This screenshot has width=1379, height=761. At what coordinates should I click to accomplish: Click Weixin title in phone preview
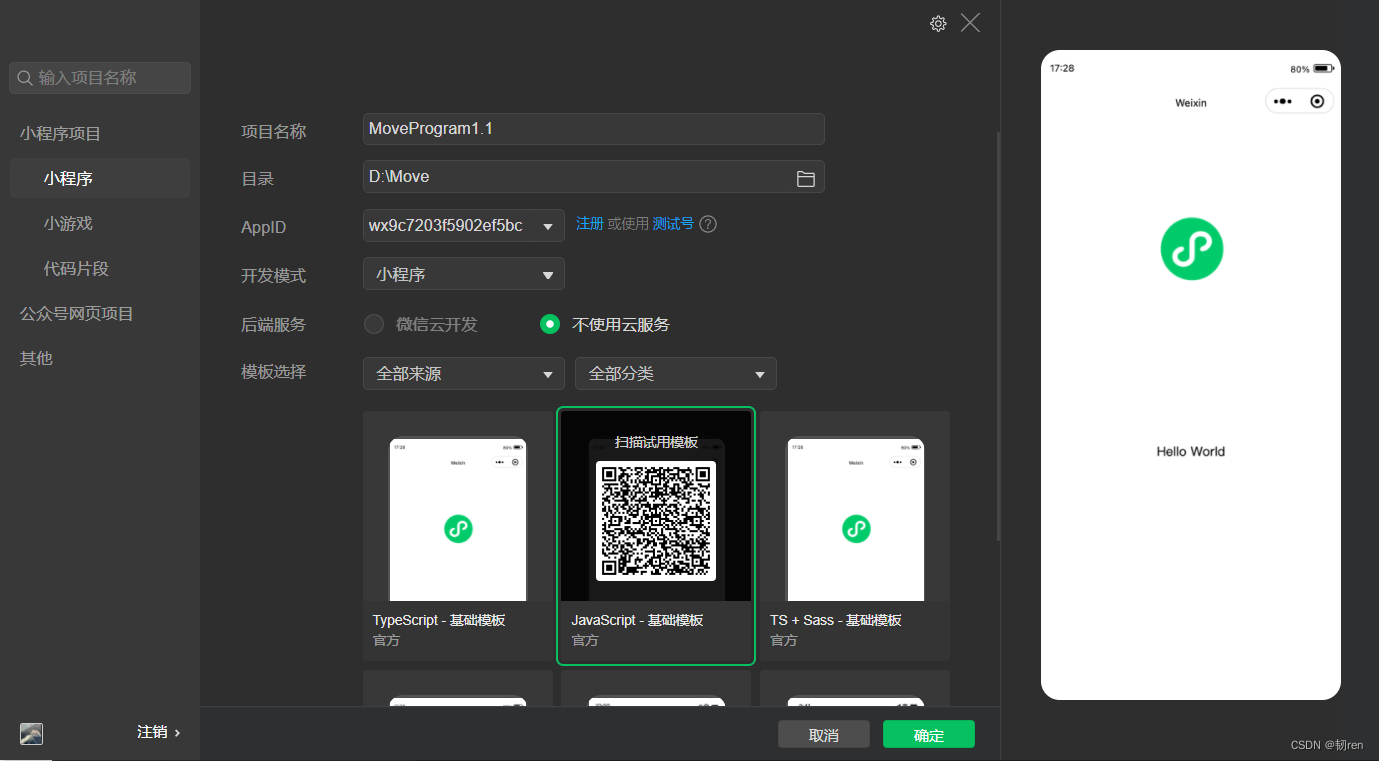point(1191,103)
